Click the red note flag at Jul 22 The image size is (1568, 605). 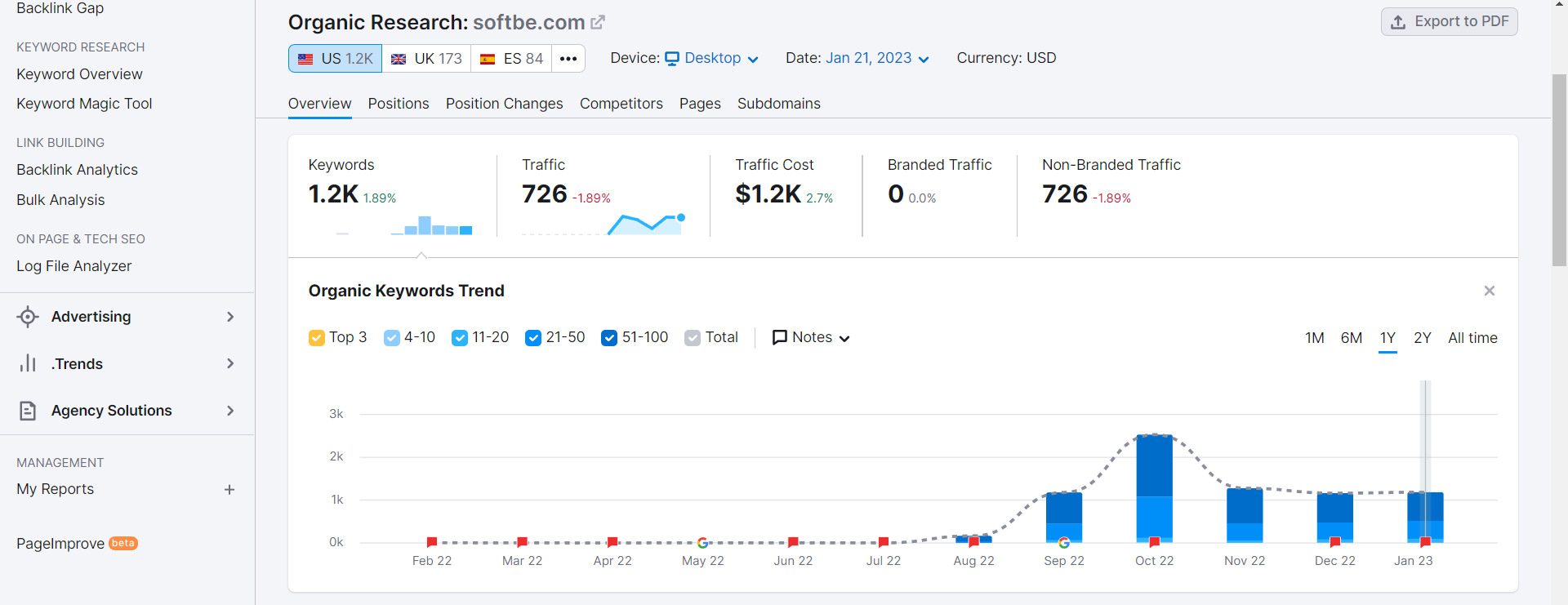coord(884,542)
